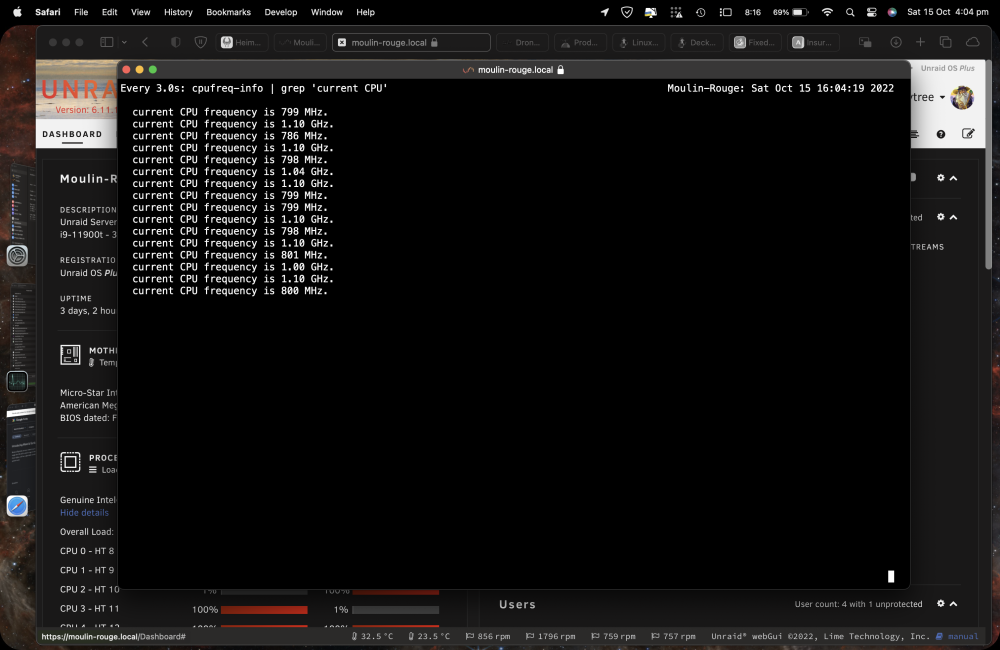Collapse the panel chevron above the STREAMS label
Image resolution: width=1000 pixels, height=650 pixels.
click(953, 217)
